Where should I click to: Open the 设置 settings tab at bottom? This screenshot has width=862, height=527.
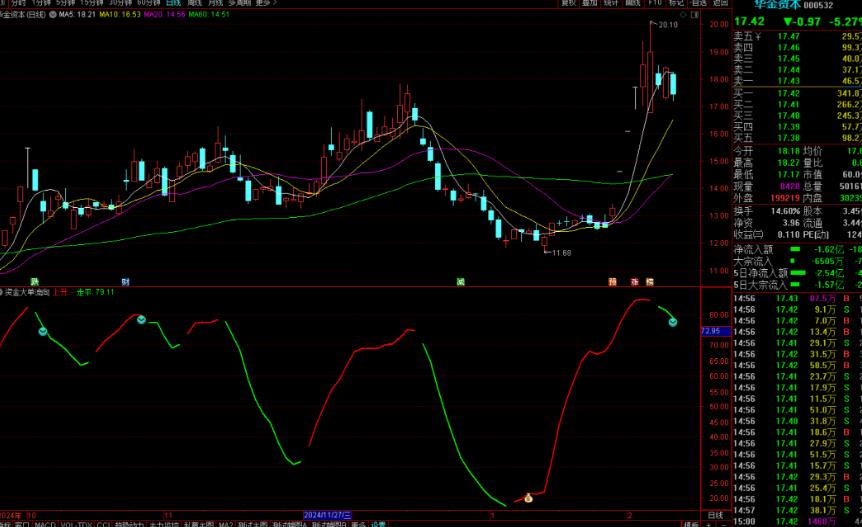coord(378,525)
